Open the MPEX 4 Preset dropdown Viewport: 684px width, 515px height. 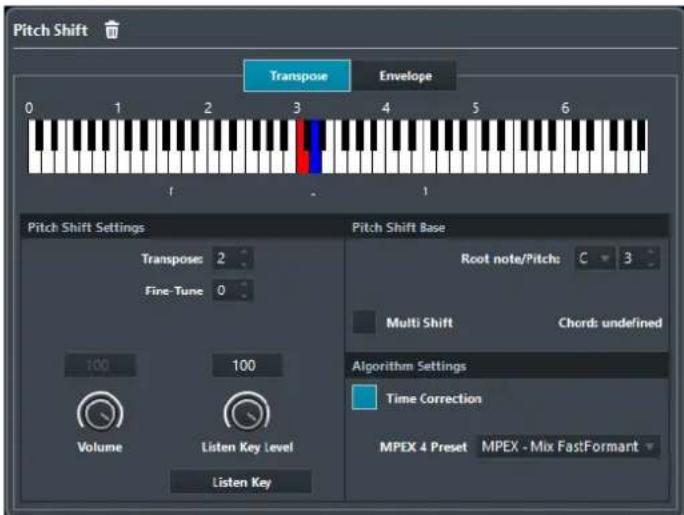coord(568,447)
